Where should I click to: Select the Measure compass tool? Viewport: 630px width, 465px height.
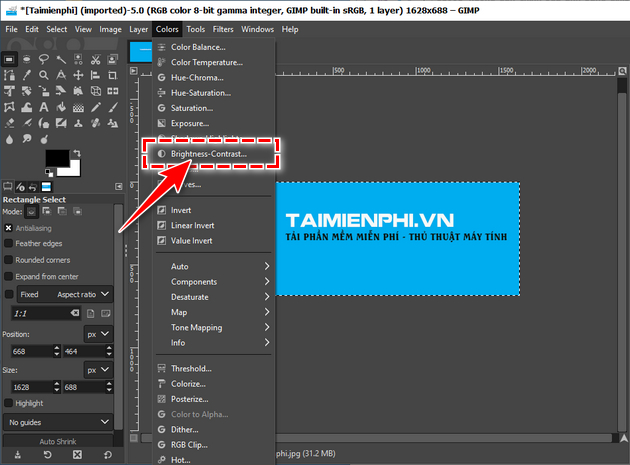61,75
